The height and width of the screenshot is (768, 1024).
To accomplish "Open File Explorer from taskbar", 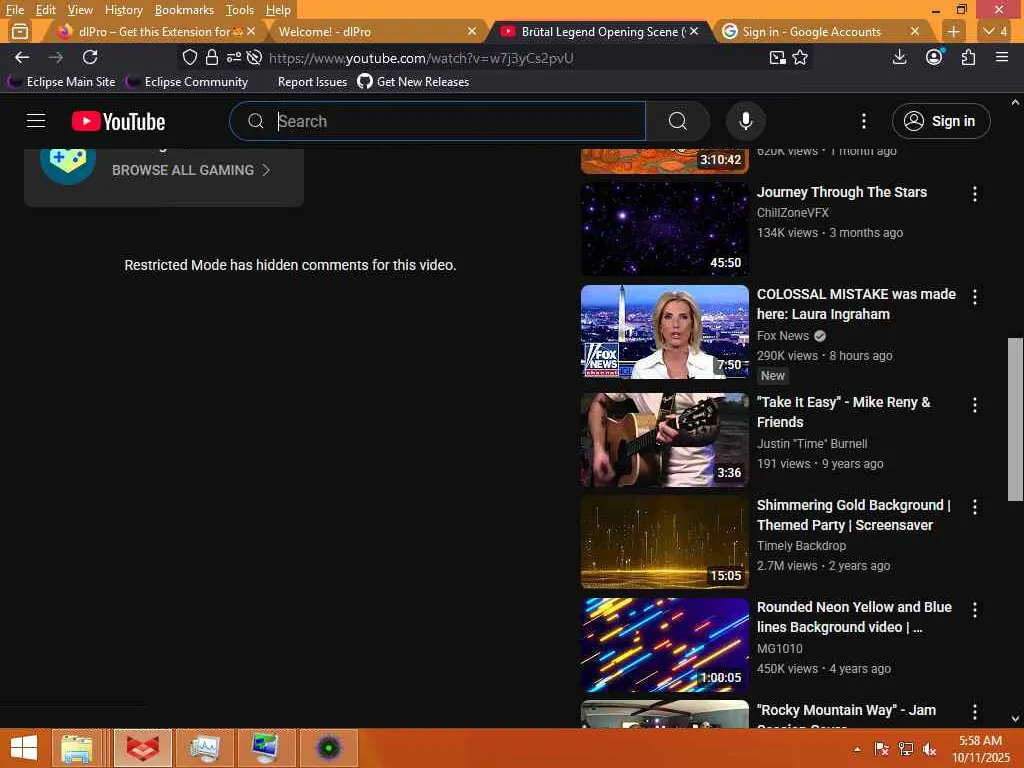I will point(77,748).
